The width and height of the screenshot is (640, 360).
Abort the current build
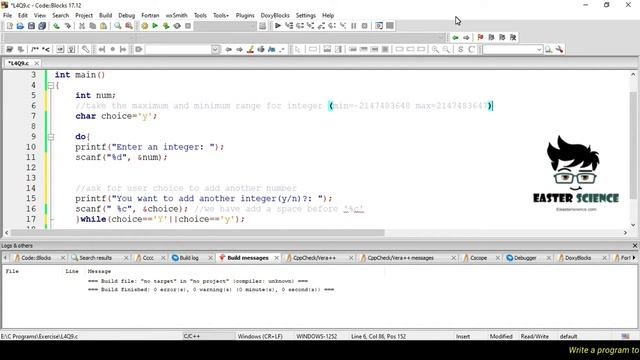coord(188,26)
